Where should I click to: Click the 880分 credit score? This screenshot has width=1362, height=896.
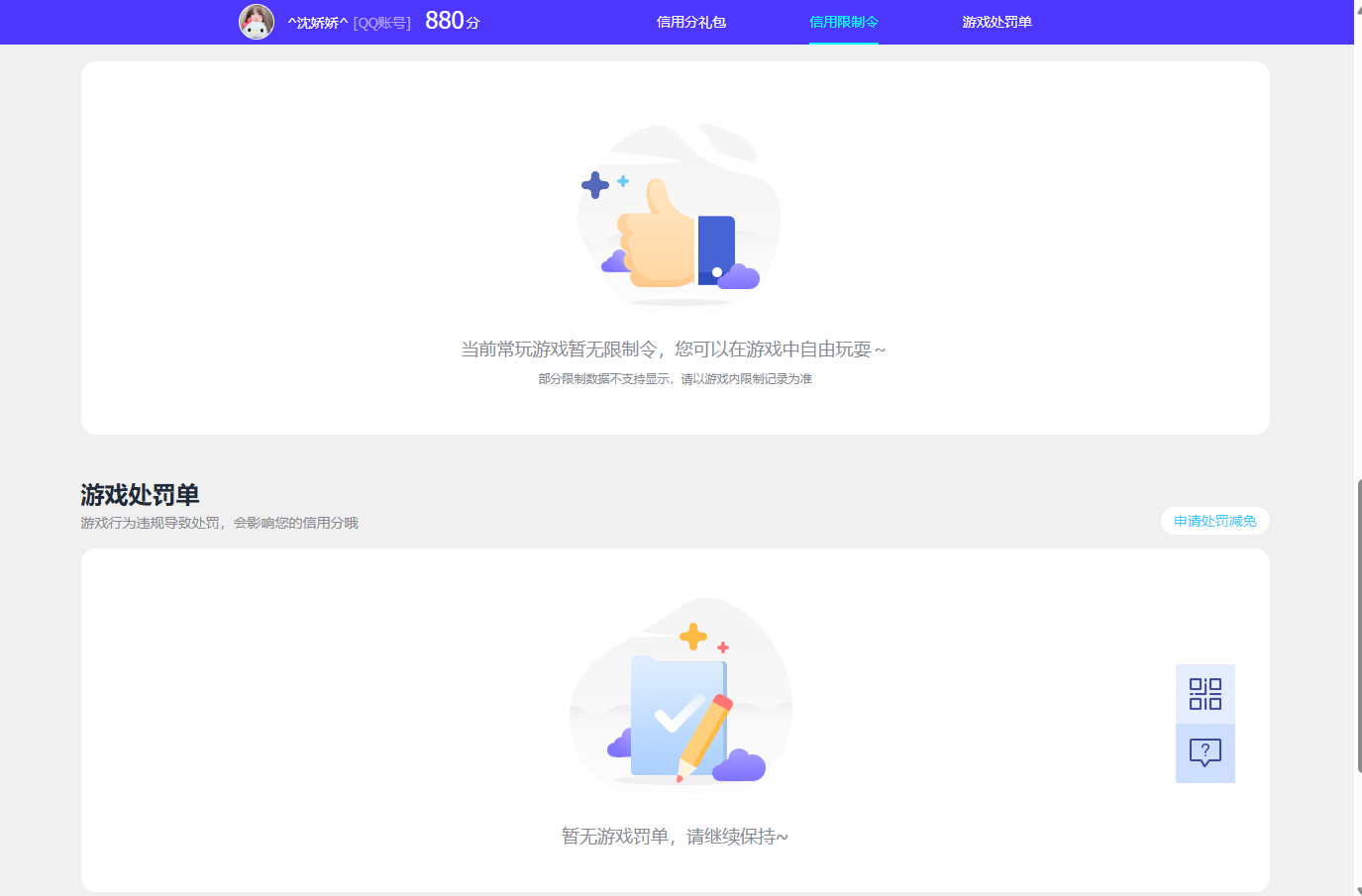(451, 20)
